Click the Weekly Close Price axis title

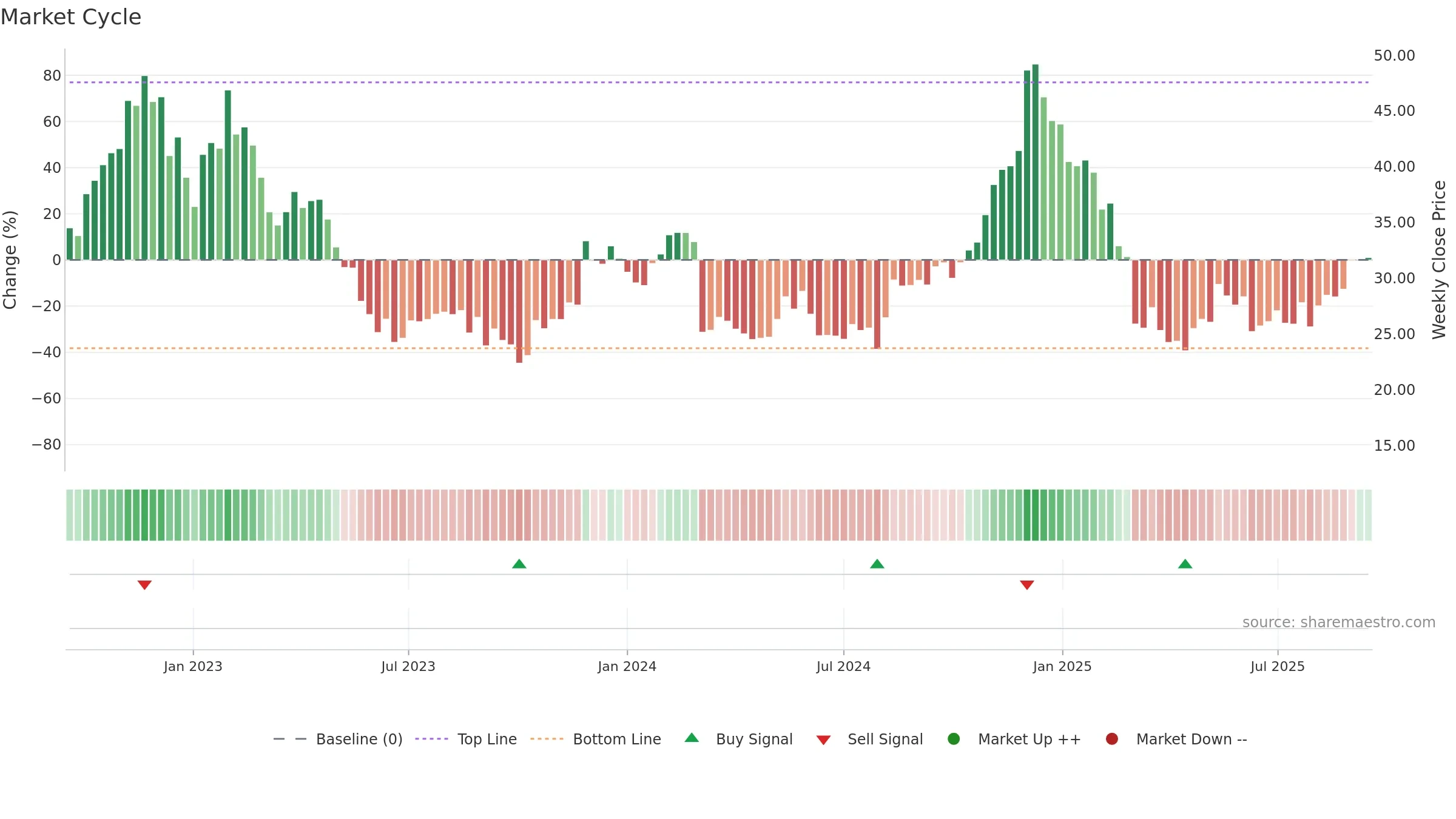click(1439, 260)
